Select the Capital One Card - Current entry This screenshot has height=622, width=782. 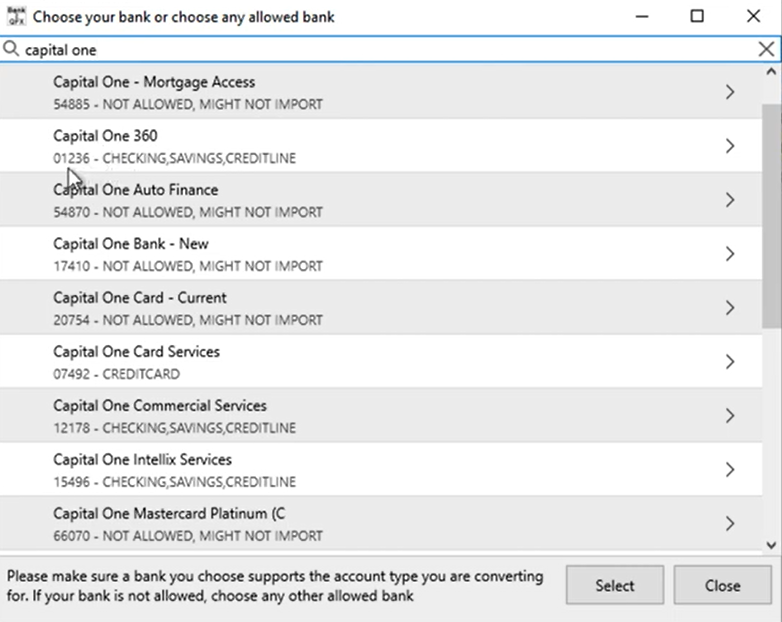(x=381, y=307)
